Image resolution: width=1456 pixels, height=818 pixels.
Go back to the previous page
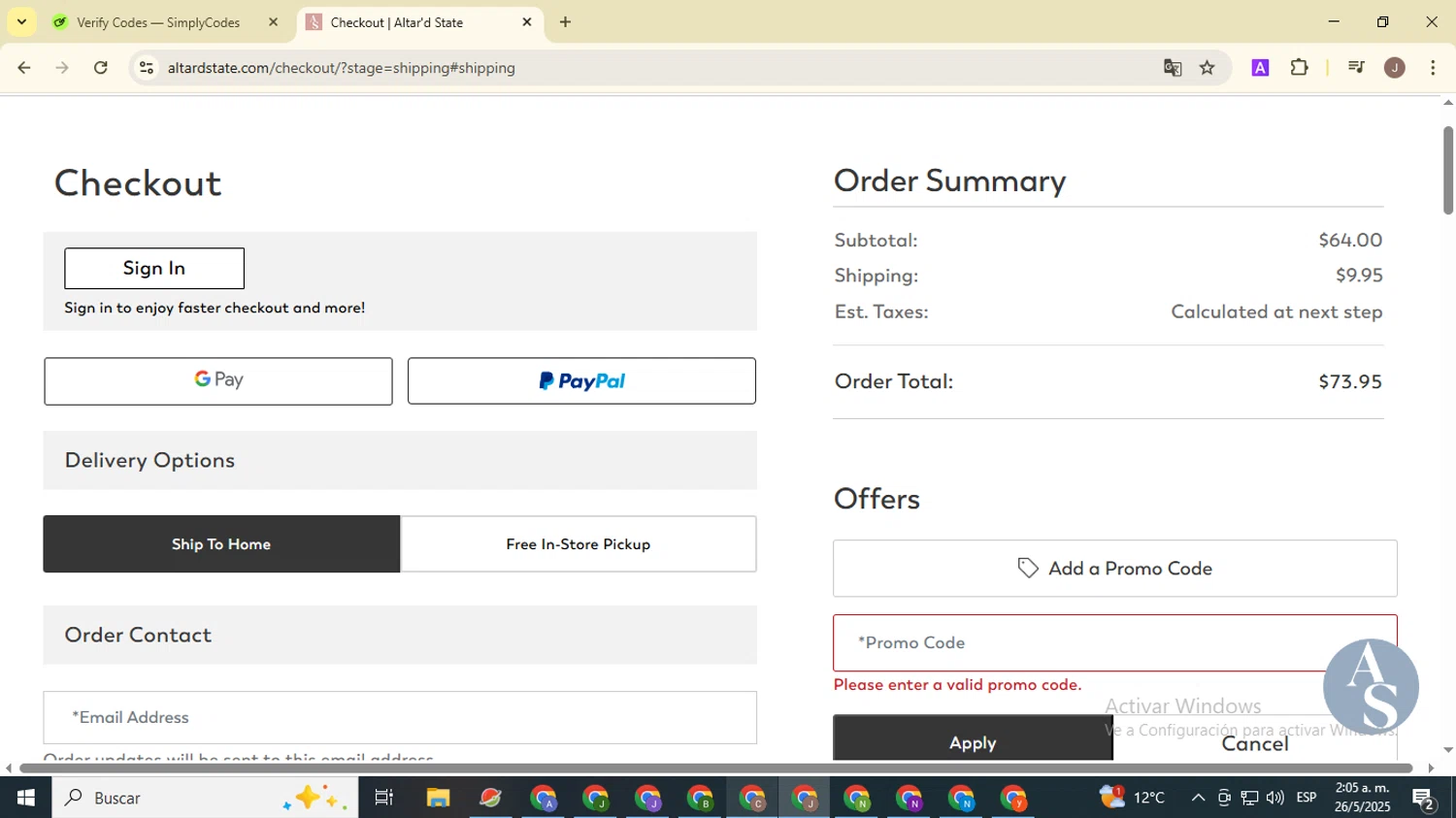click(24, 68)
